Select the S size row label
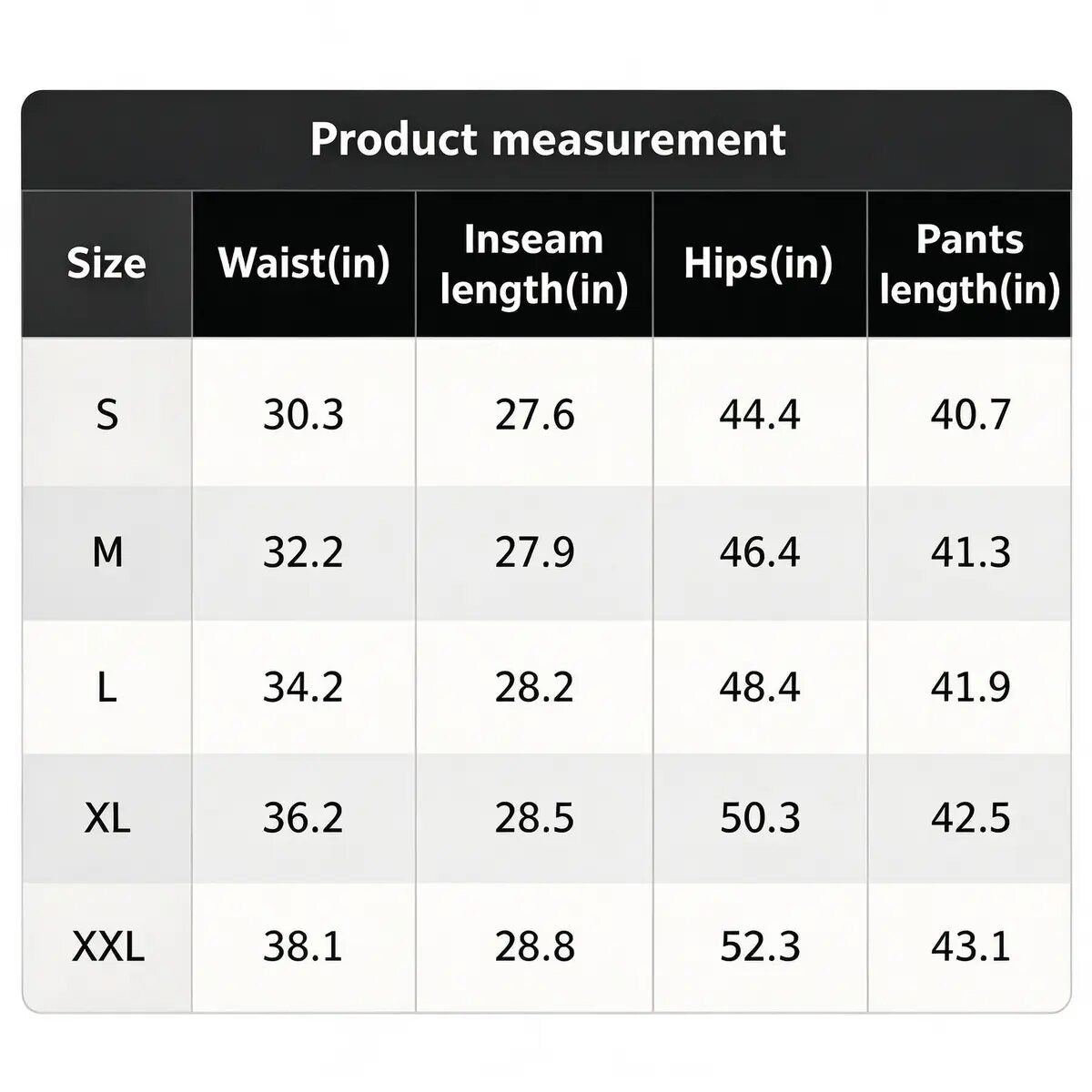1092x1092 pixels. click(107, 415)
